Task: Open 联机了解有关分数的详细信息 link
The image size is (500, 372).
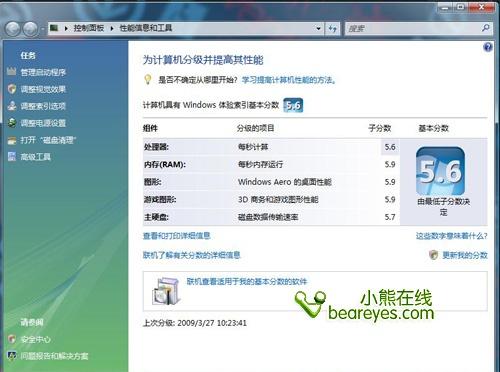Action: (192, 255)
